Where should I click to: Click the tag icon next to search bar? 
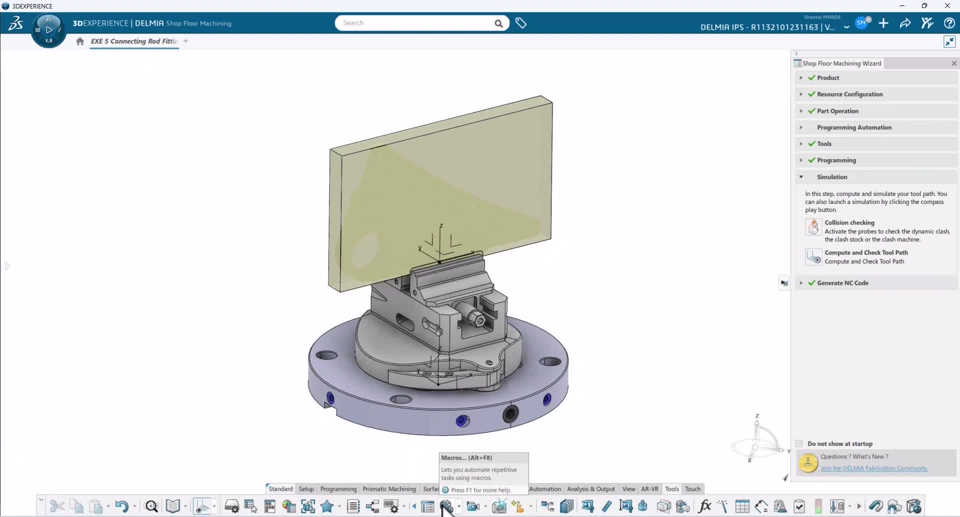[521, 23]
